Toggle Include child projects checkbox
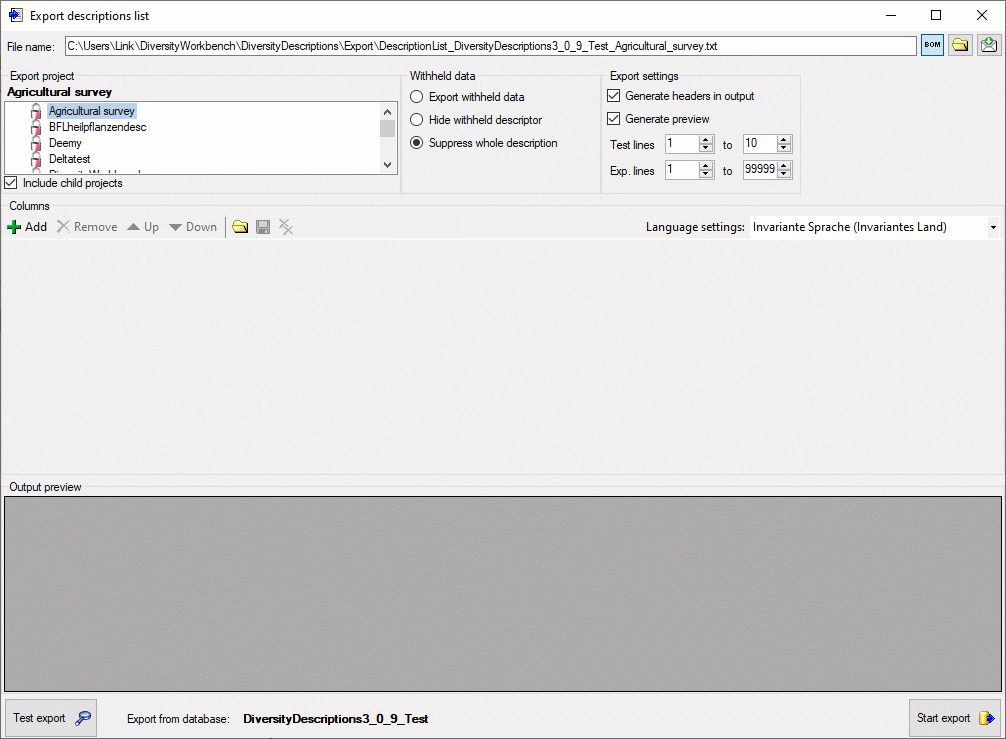 point(11,183)
